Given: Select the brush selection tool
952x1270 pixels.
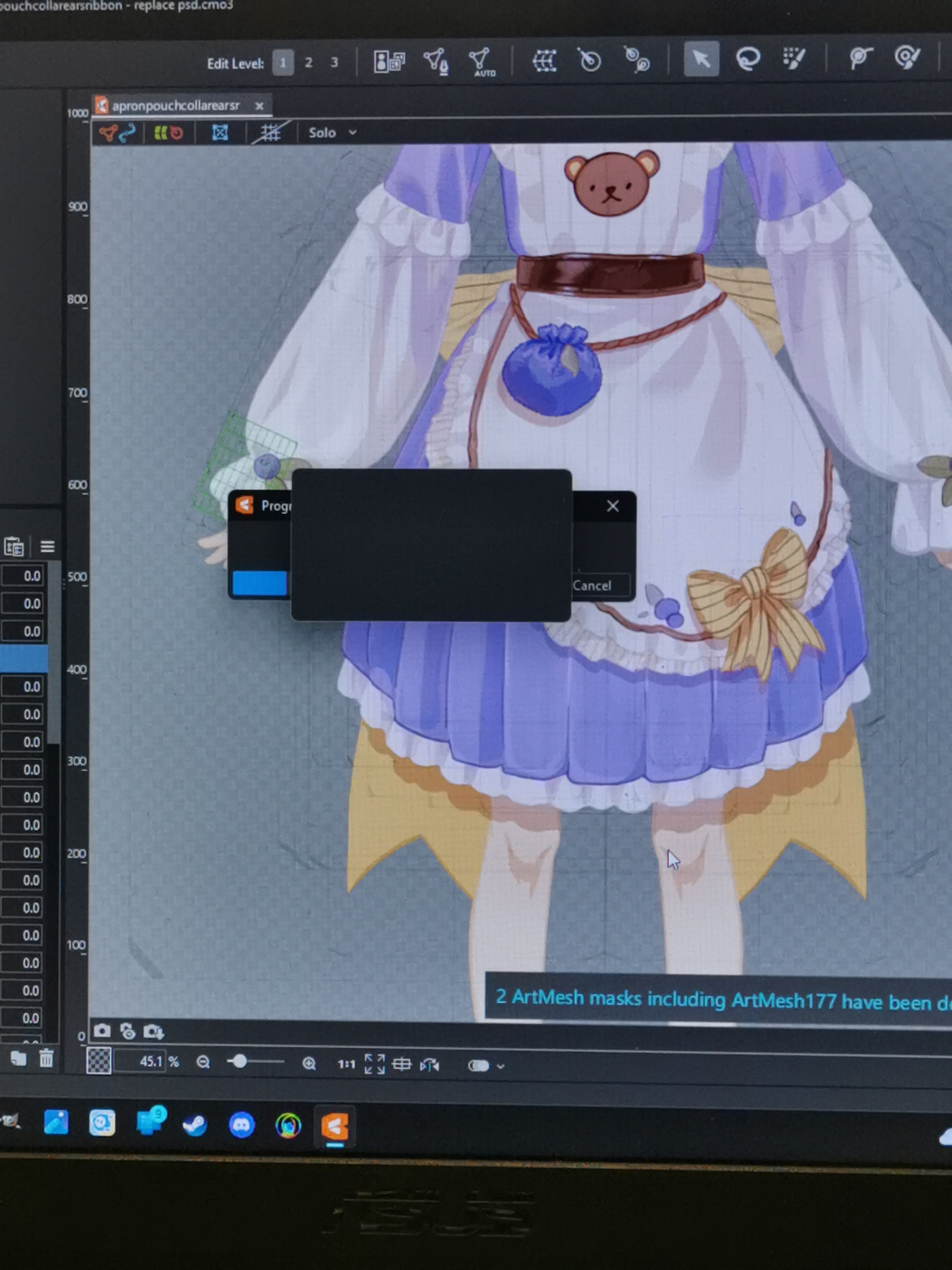Looking at the screenshot, I should click(x=794, y=58).
